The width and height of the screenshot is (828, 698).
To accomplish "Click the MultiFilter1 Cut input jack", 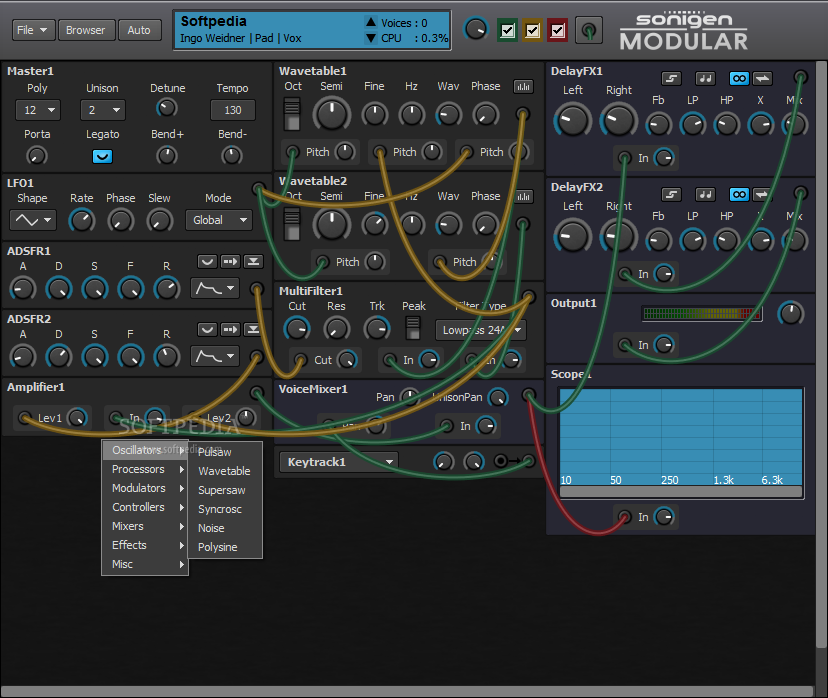I will click(x=300, y=360).
